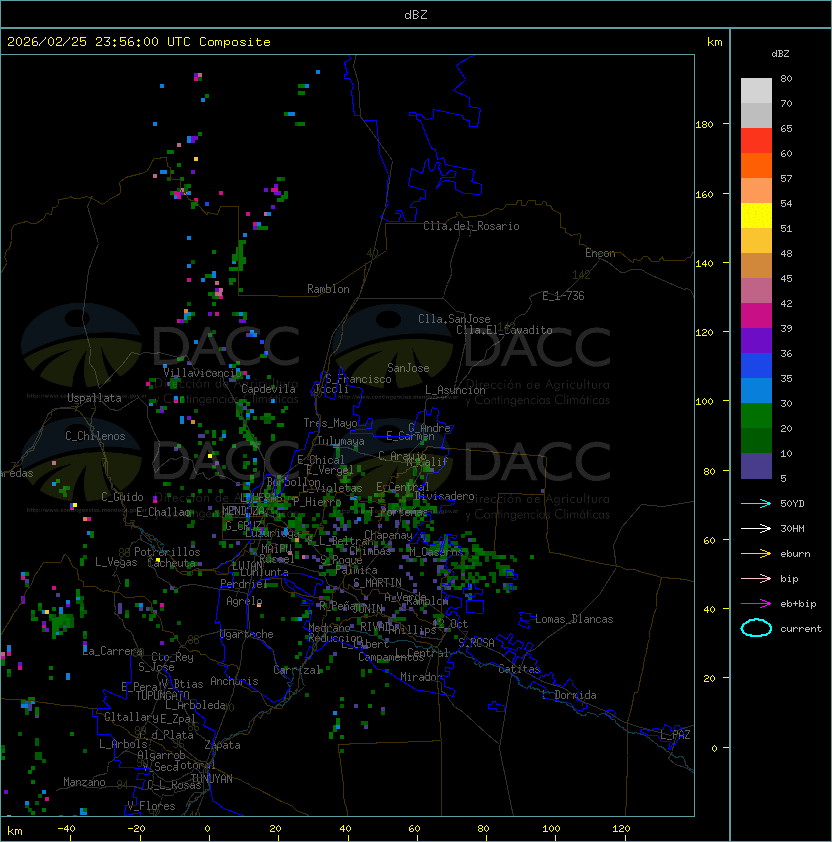
Task: Click the UTC Composite timestamp text
Action: pyautogui.click(x=138, y=42)
